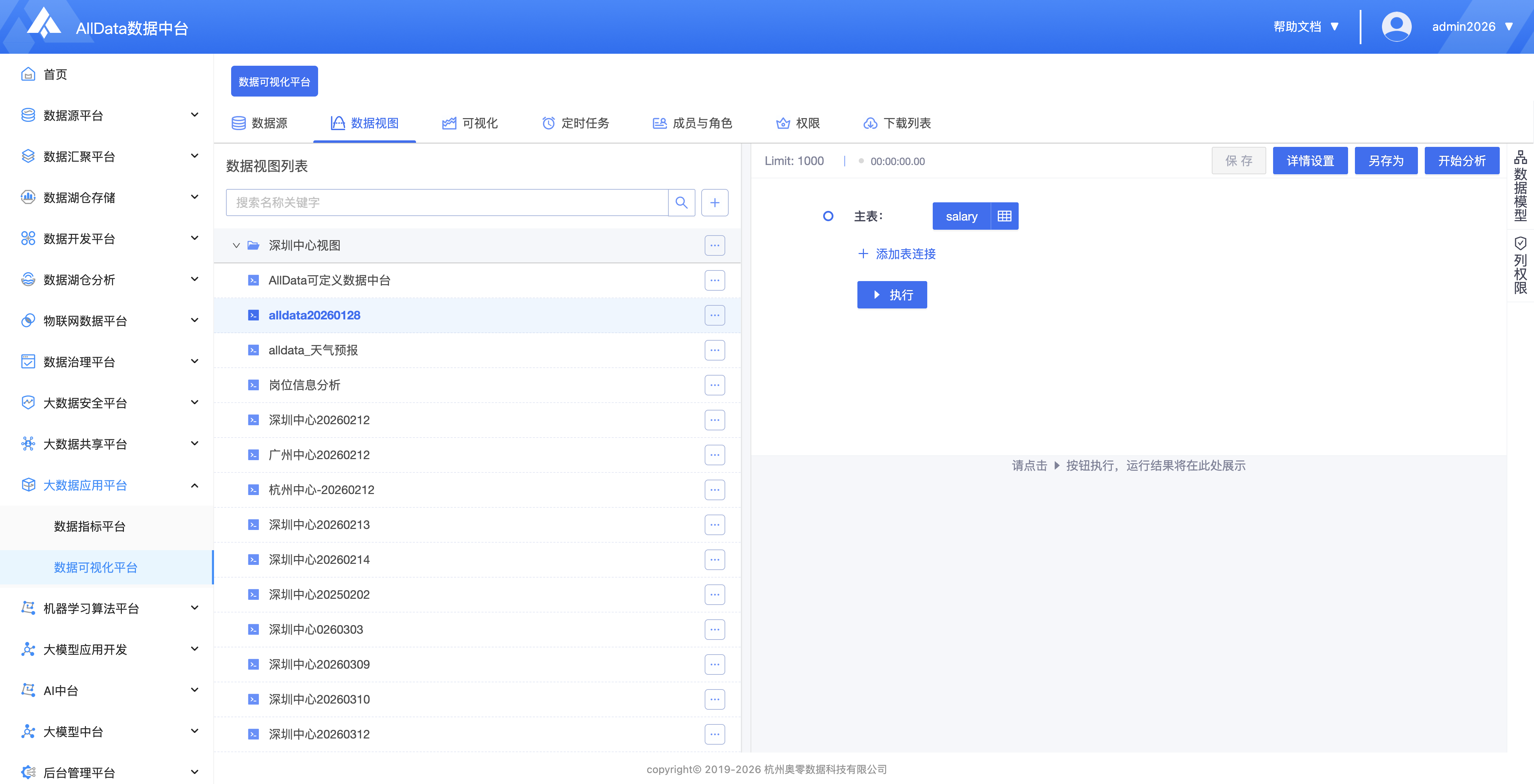Open more options for 深圳中心20260214

click(715, 559)
